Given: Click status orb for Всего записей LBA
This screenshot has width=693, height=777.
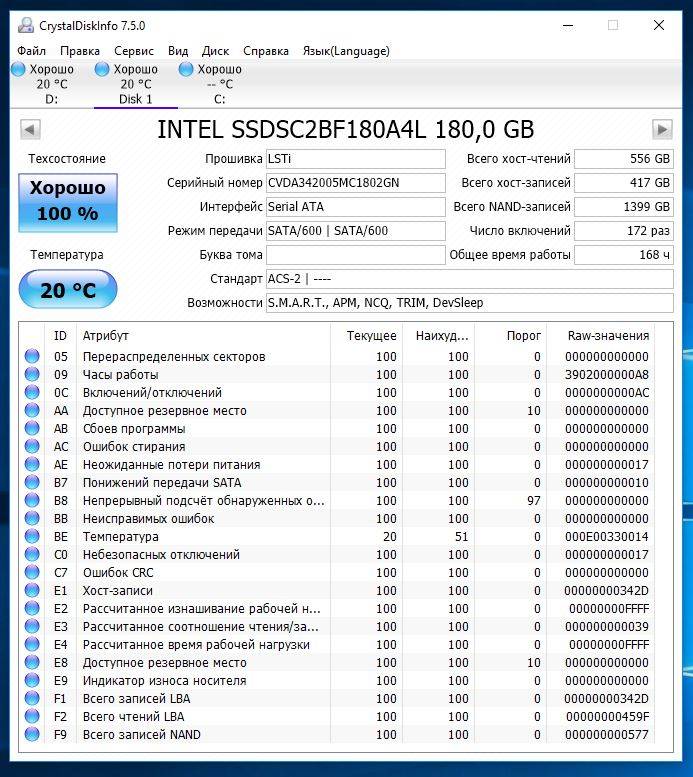Looking at the screenshot, I should click(x=32, y=698).
